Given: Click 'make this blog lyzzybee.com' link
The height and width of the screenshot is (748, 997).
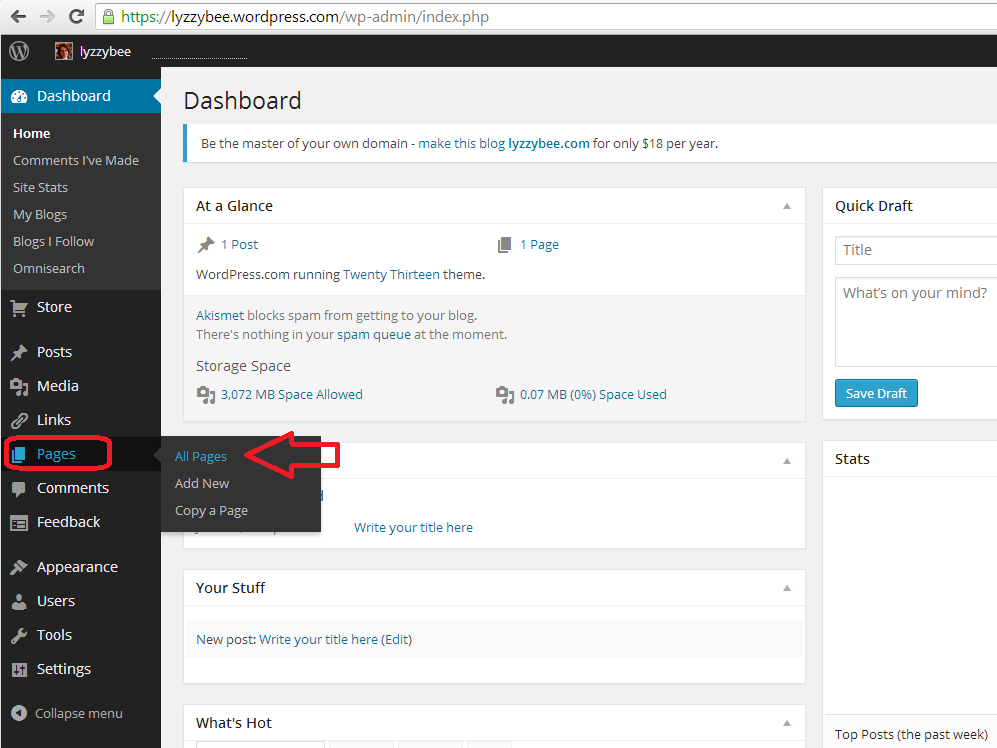Looking at the screenshot, I should 504,144.
